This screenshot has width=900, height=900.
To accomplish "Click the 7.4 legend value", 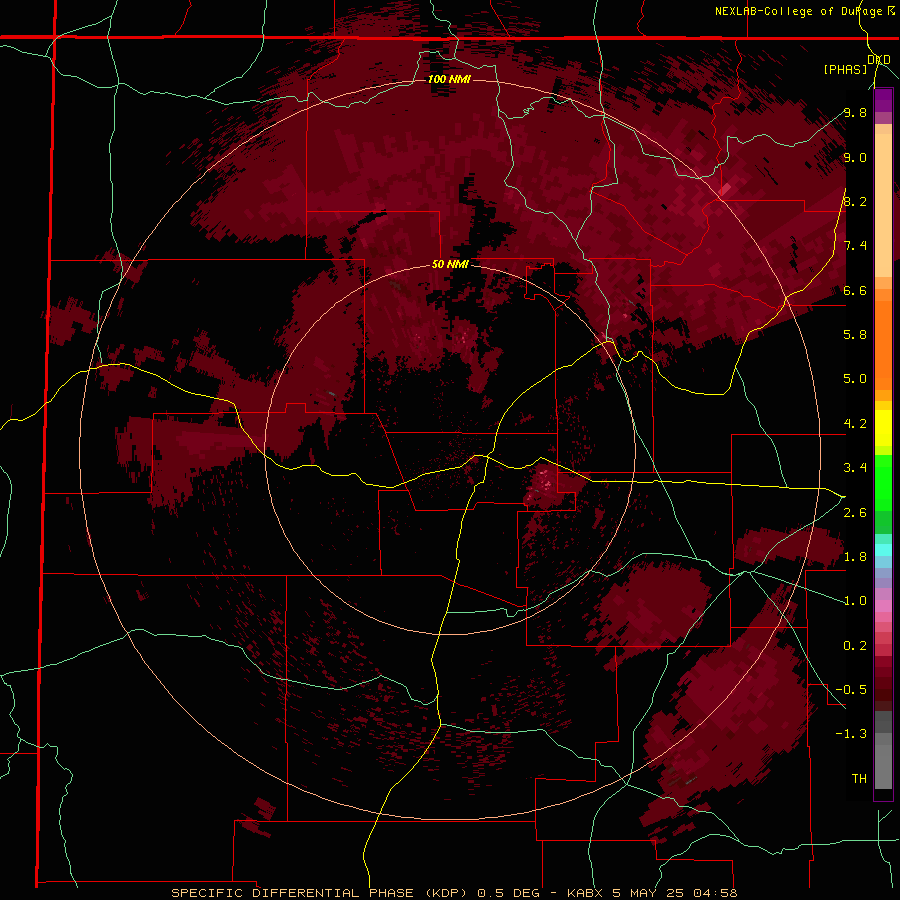I will (855, 246).
